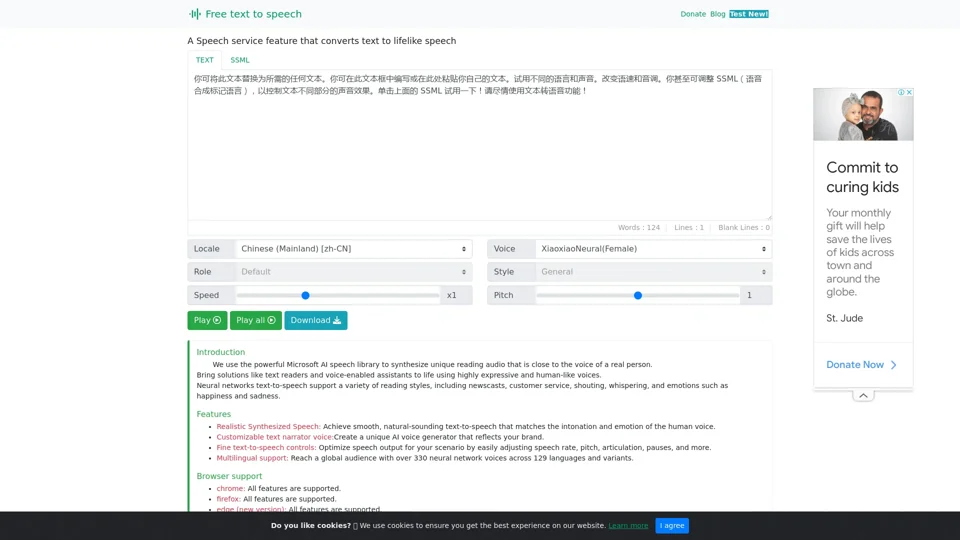Click 'Realistic Synthesized Speech:' text
The image size is (960, 540).
[x=268, y=427]
